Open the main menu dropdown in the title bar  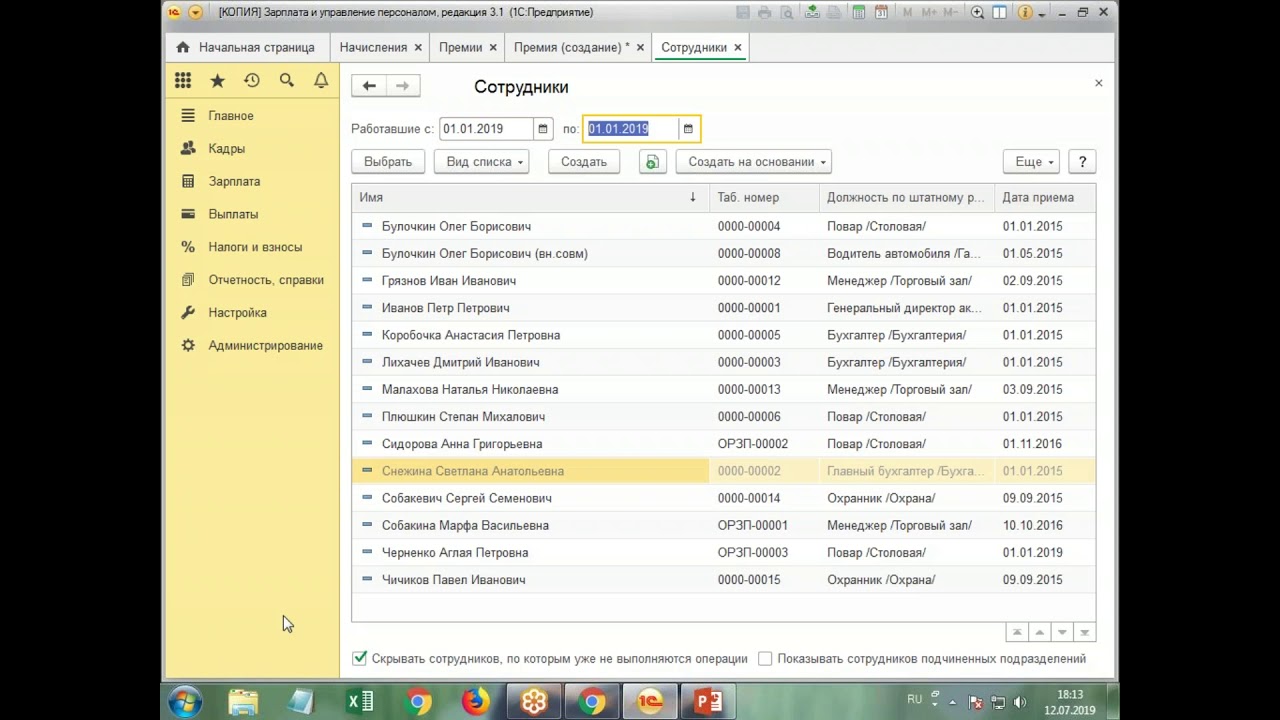pos(196,13)
